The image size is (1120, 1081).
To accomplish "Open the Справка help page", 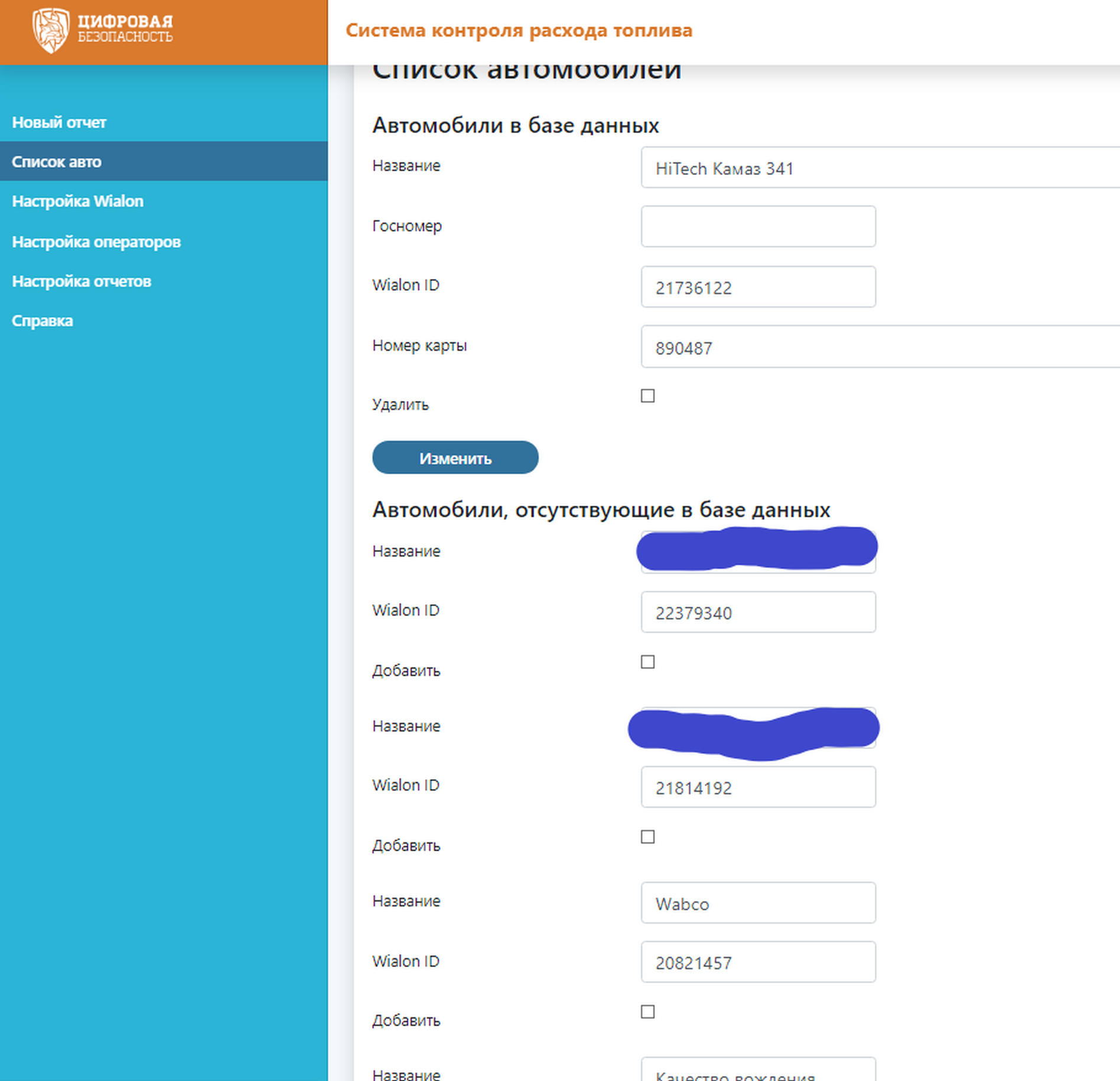I will (43, 321).
